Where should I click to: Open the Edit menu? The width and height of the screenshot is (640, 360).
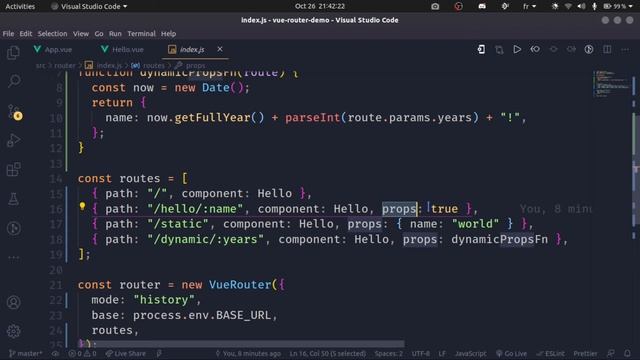click(26, 34)
